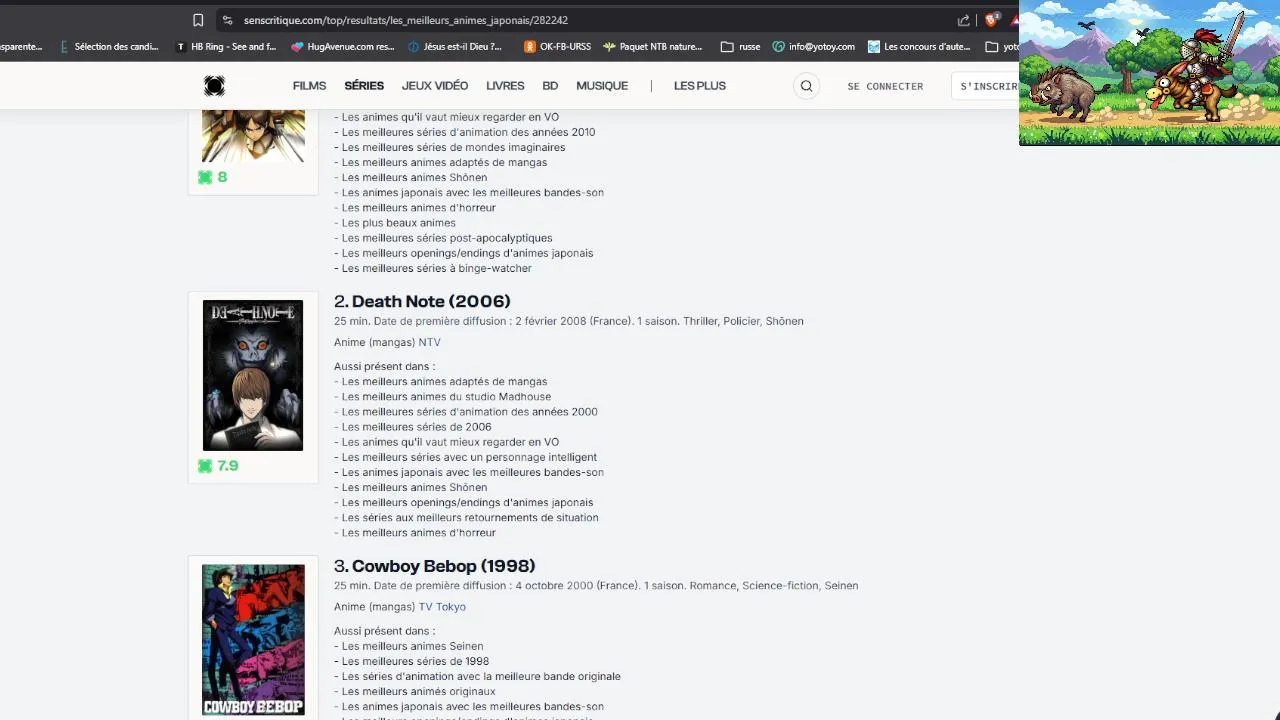Image resolution: width=1280 pixels, height=720 pixels.
Task: Open the 'Les concours d'aute...' bookmark
Action: 918,46
